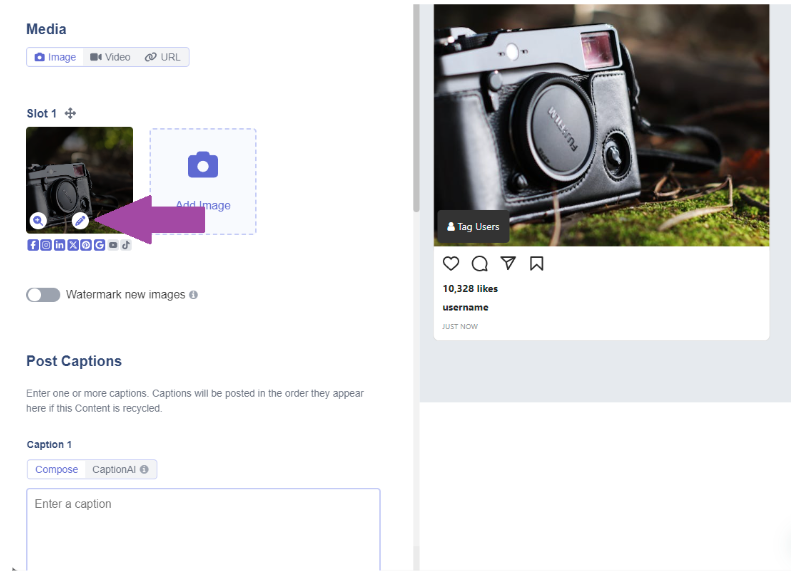791x573 pixels.
Task: Click the Media section heading
Action: coord(46,29)
